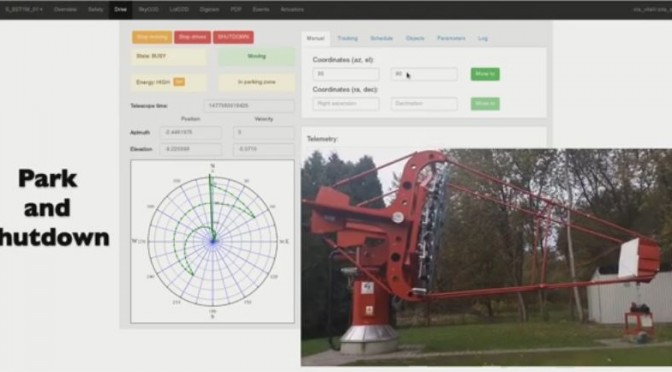The width and height of the screenshot is (672, 372).
Task: Click the red Stop drives button
Action: click(x=192, y=37)
